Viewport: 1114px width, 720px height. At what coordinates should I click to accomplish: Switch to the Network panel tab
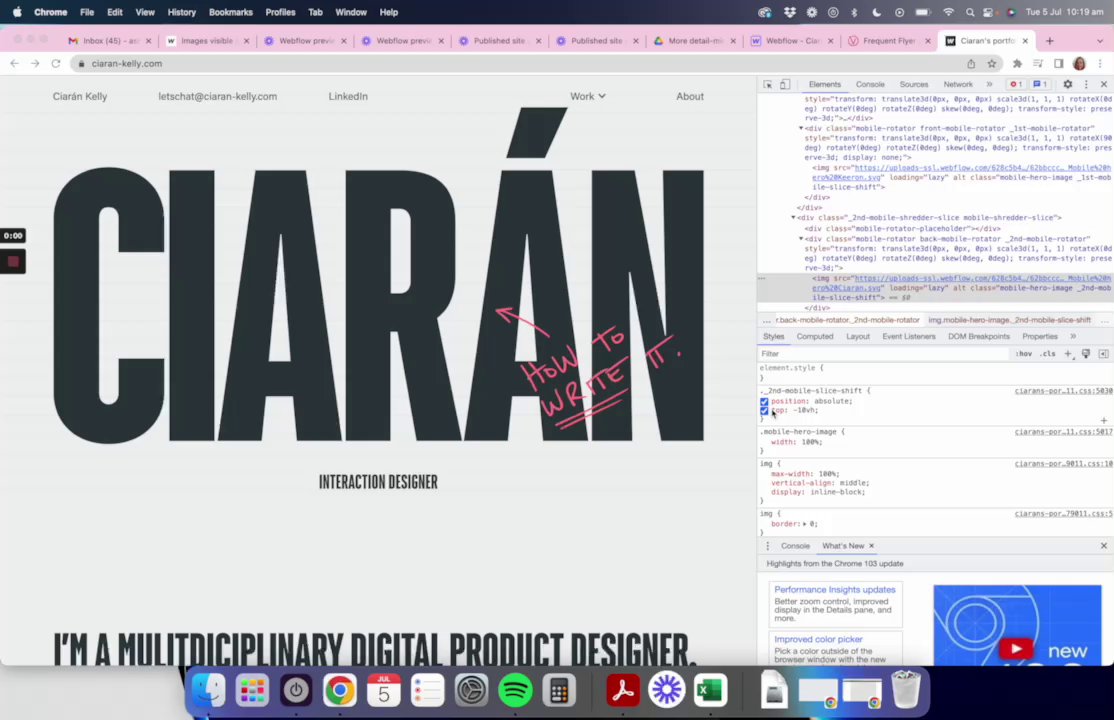click(x=958, y=84)
